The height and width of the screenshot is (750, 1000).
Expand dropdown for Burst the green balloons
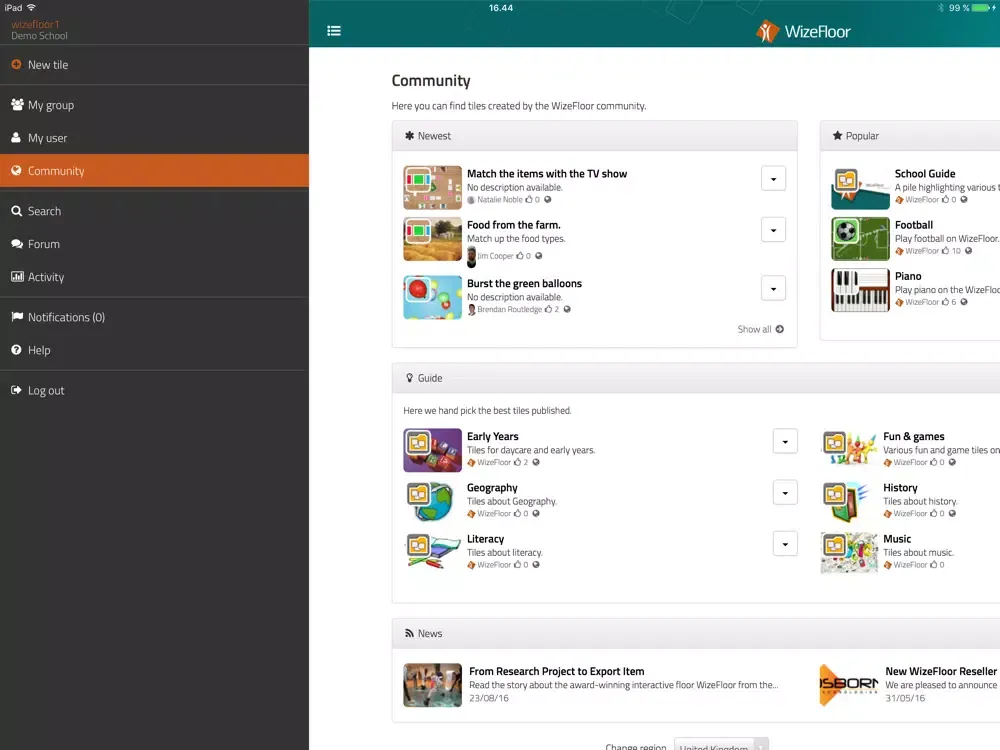773,288
